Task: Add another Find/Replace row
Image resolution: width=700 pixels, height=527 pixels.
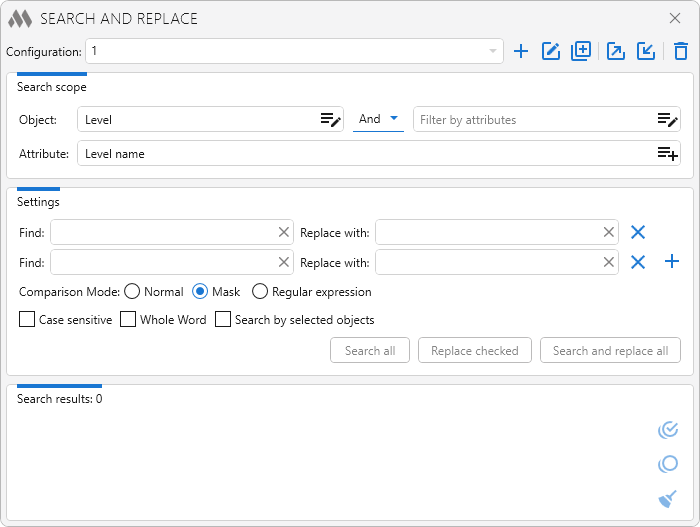Action: tap(672, 262)
